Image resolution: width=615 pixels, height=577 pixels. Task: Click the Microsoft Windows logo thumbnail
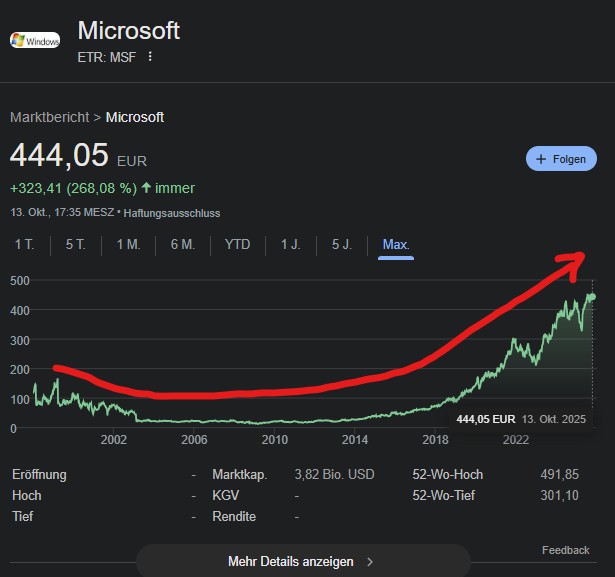35,40
